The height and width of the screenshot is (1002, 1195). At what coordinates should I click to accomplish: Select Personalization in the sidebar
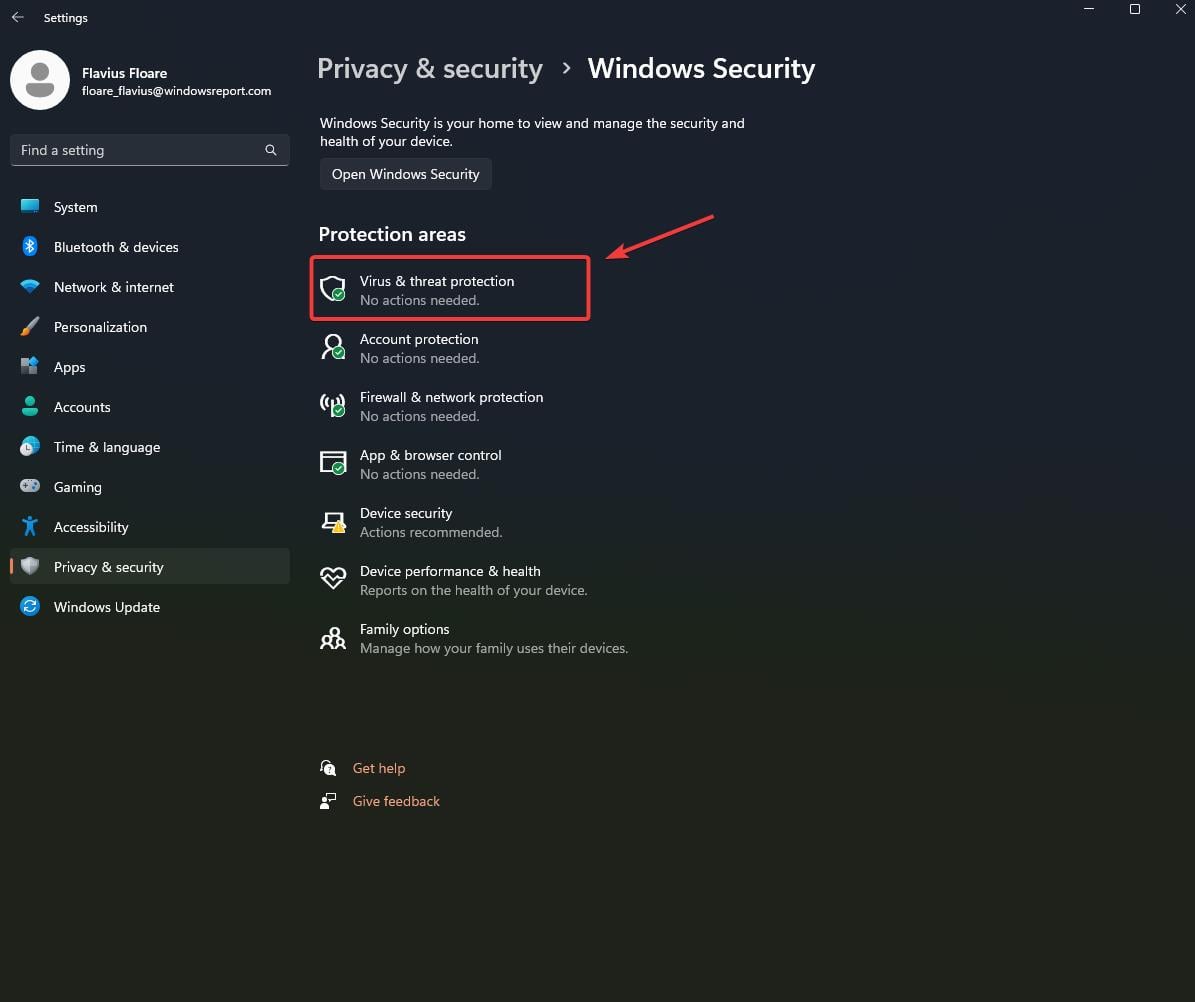pos(100,327)
